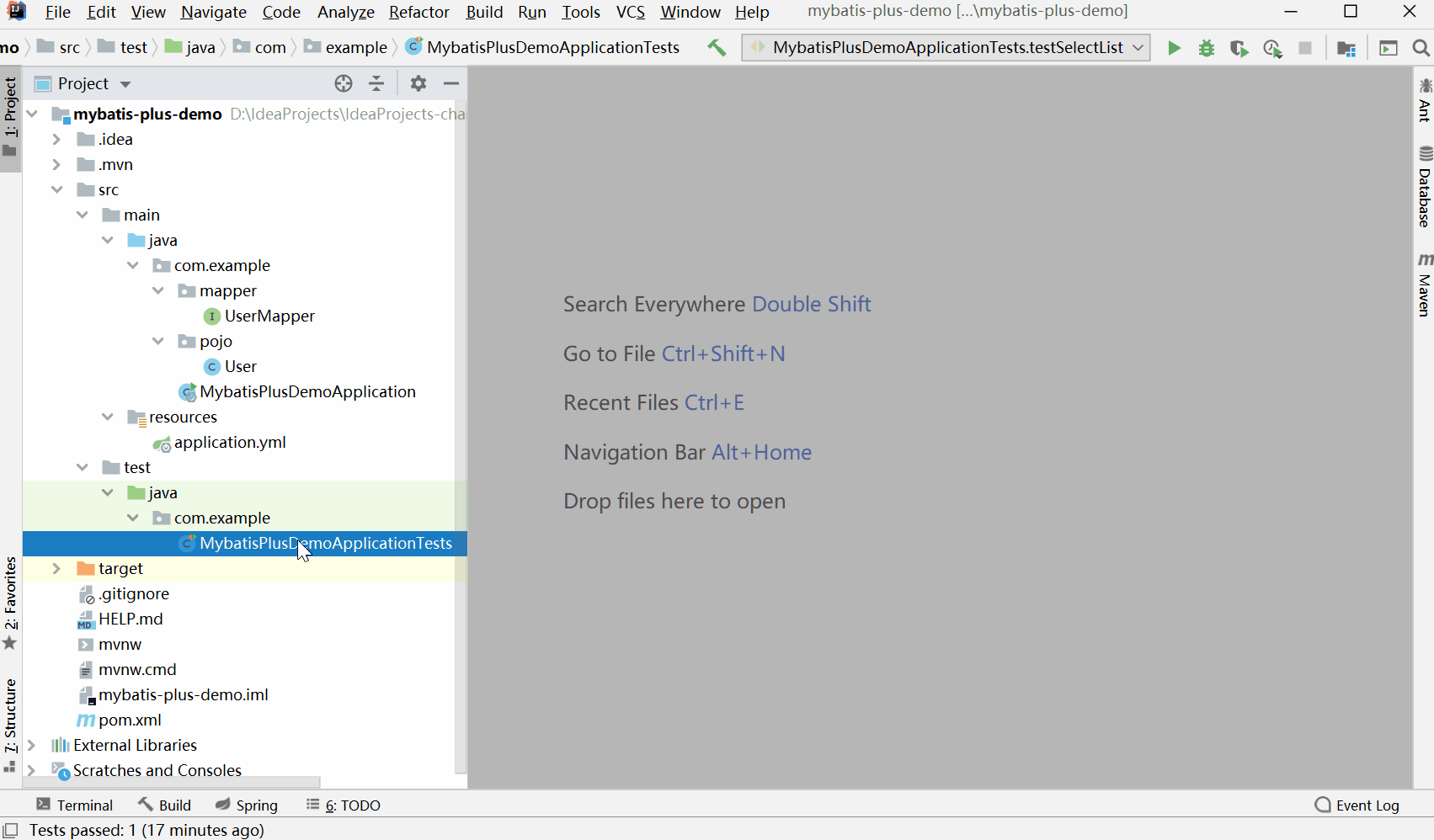Click locate/select opened file crosshair icon
1434x840 pixels.
344,83
